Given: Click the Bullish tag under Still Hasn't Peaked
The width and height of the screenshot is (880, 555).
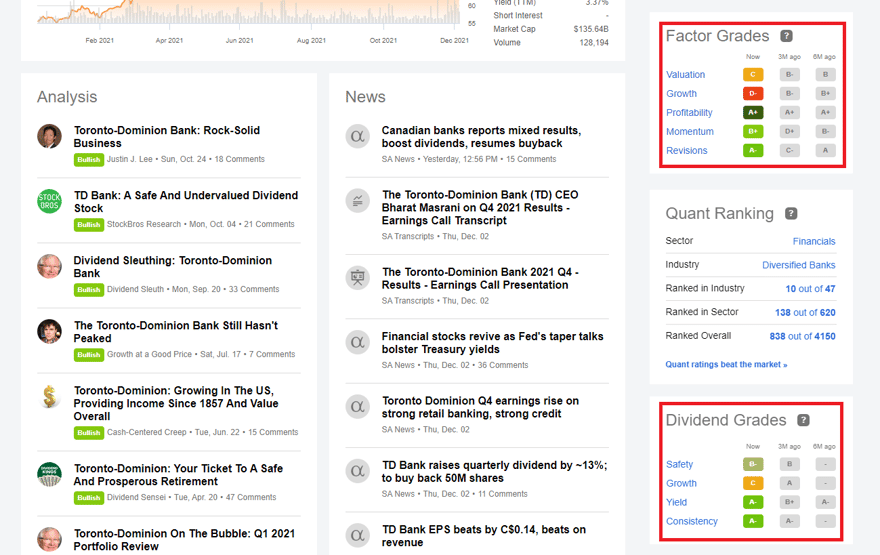Looking at the screenshot, I should pos(89,355).
